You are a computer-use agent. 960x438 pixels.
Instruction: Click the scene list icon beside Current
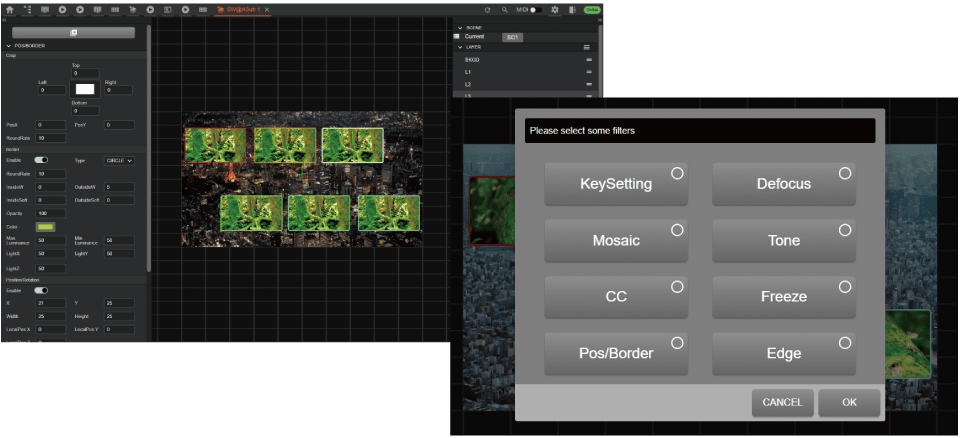pyautogui.click(x=457, y=36)
